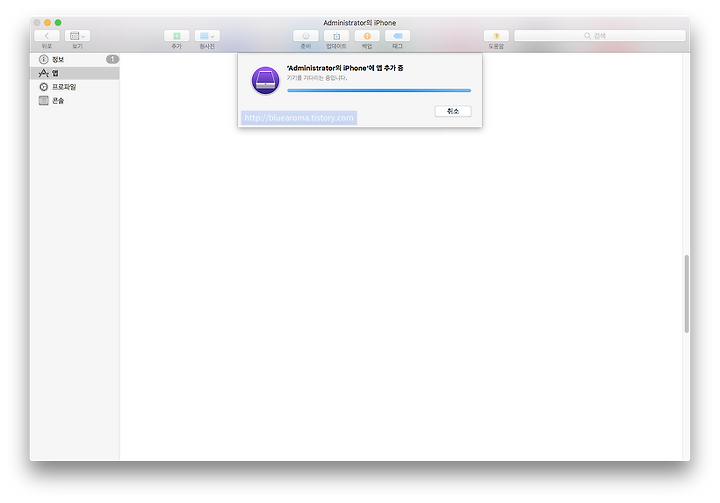Select the 앱 sidebar item
720x503 pixels.
point(75,73)
